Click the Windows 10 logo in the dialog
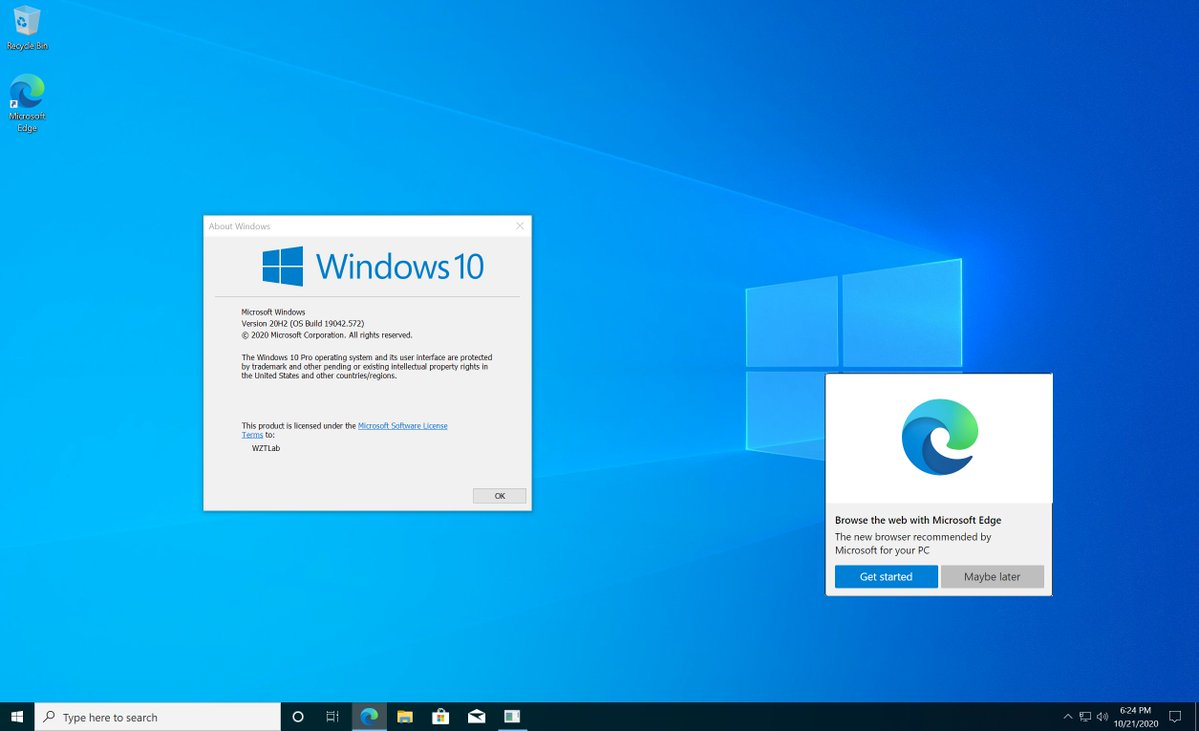Screen dimensions: 1199x731 373,266
